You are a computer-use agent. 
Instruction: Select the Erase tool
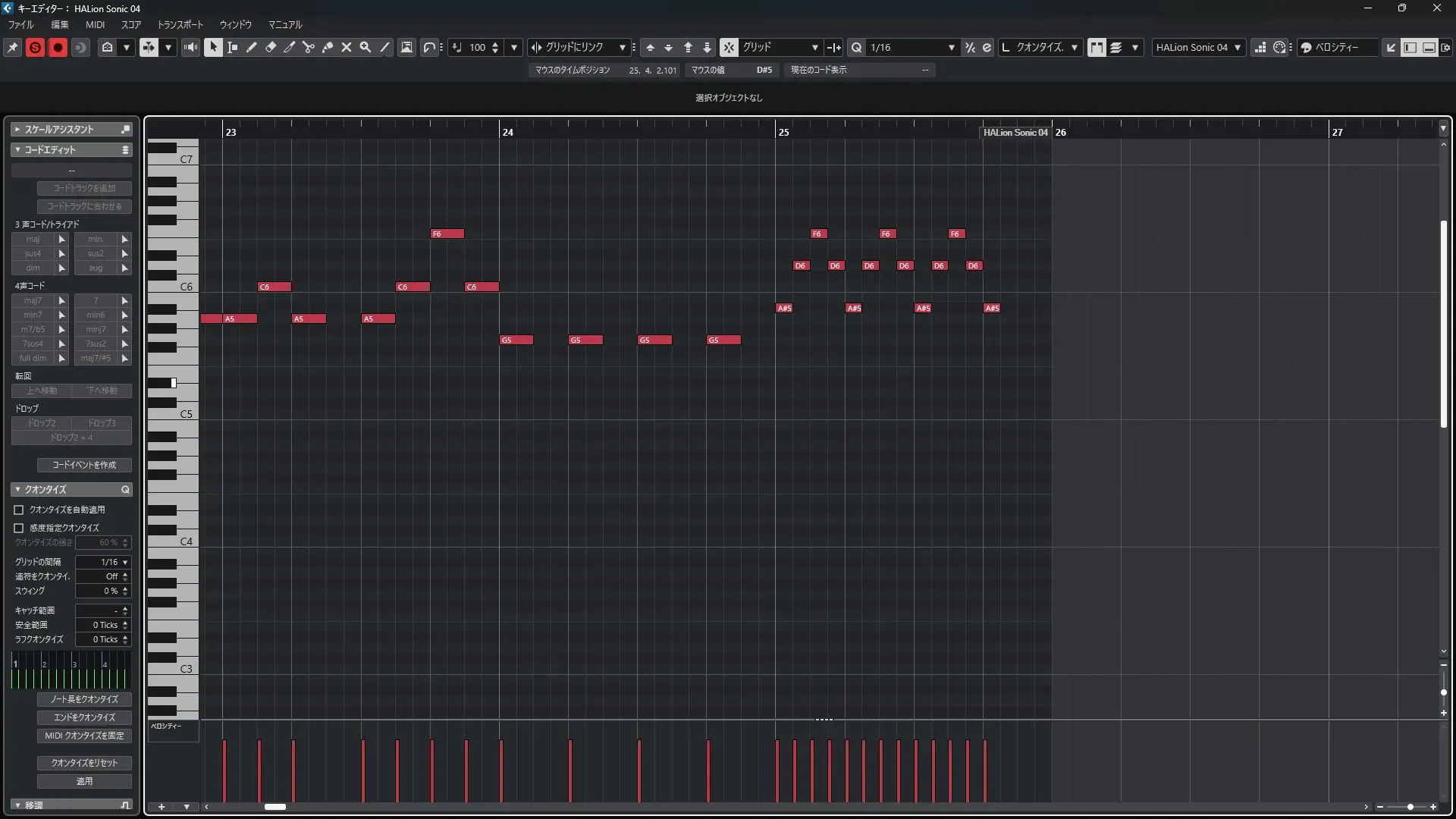(271, 47)
